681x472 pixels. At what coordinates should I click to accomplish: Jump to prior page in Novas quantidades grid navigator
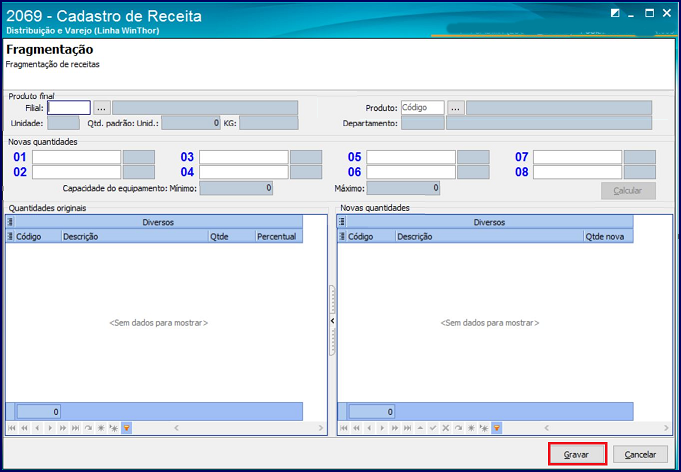click(357, 428)
